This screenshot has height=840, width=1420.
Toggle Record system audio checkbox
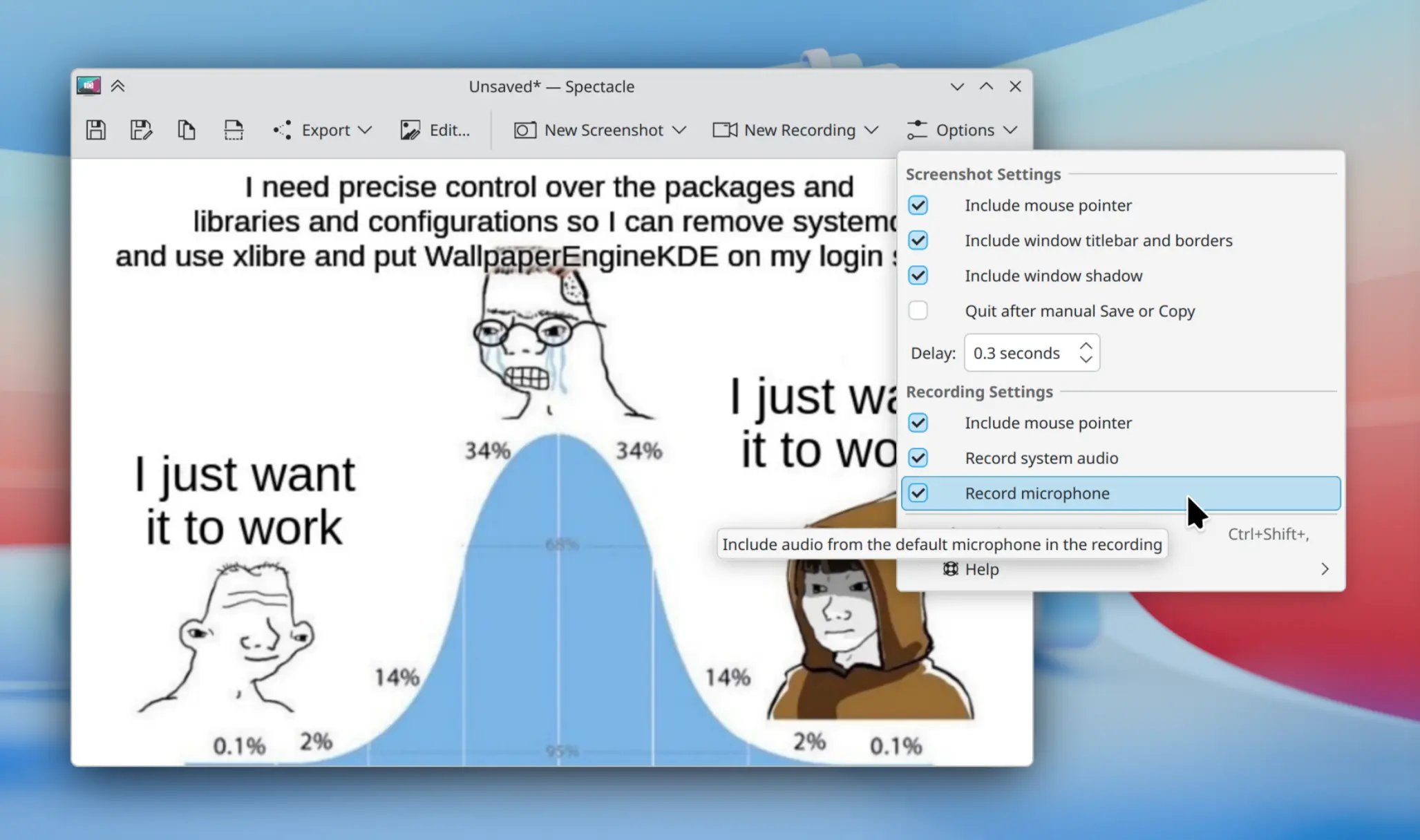tap(918, 458)
